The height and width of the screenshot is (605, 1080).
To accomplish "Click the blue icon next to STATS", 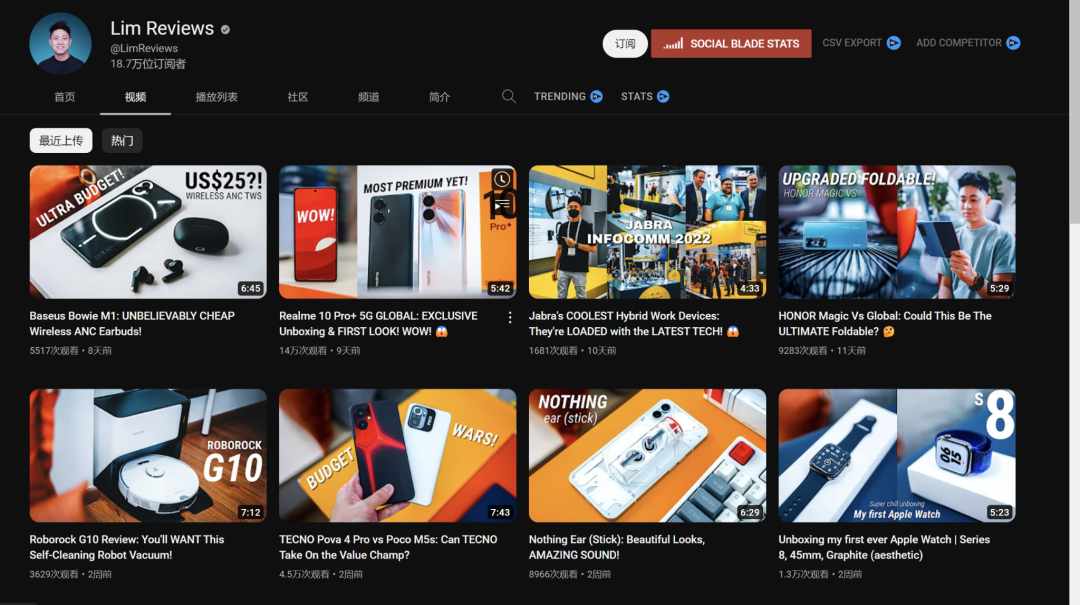I will coord(663,96).
